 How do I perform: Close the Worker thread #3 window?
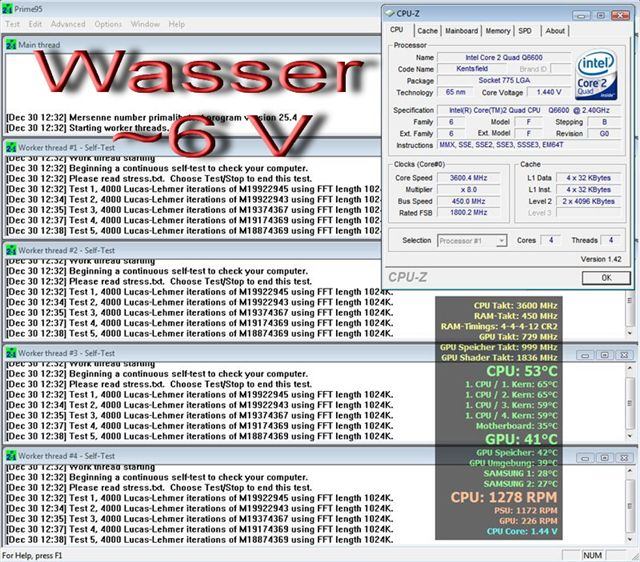click(624, 355)
